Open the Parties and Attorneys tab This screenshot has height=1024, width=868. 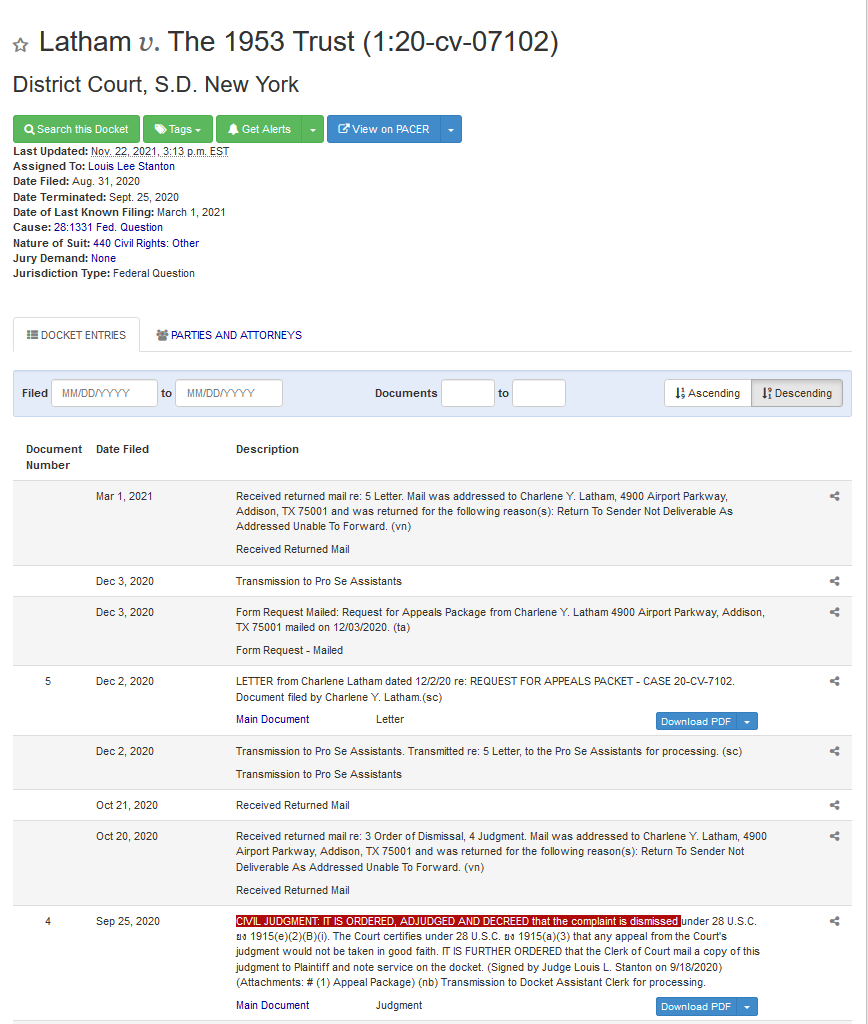click(x=229, y=335)
